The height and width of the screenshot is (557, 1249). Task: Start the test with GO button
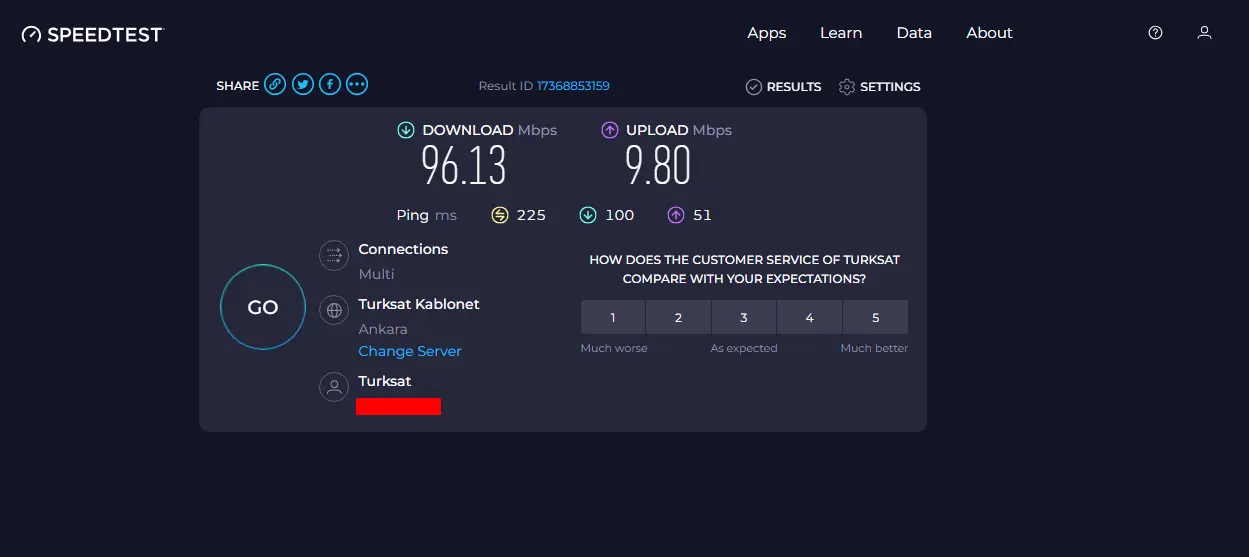point(263,307)
